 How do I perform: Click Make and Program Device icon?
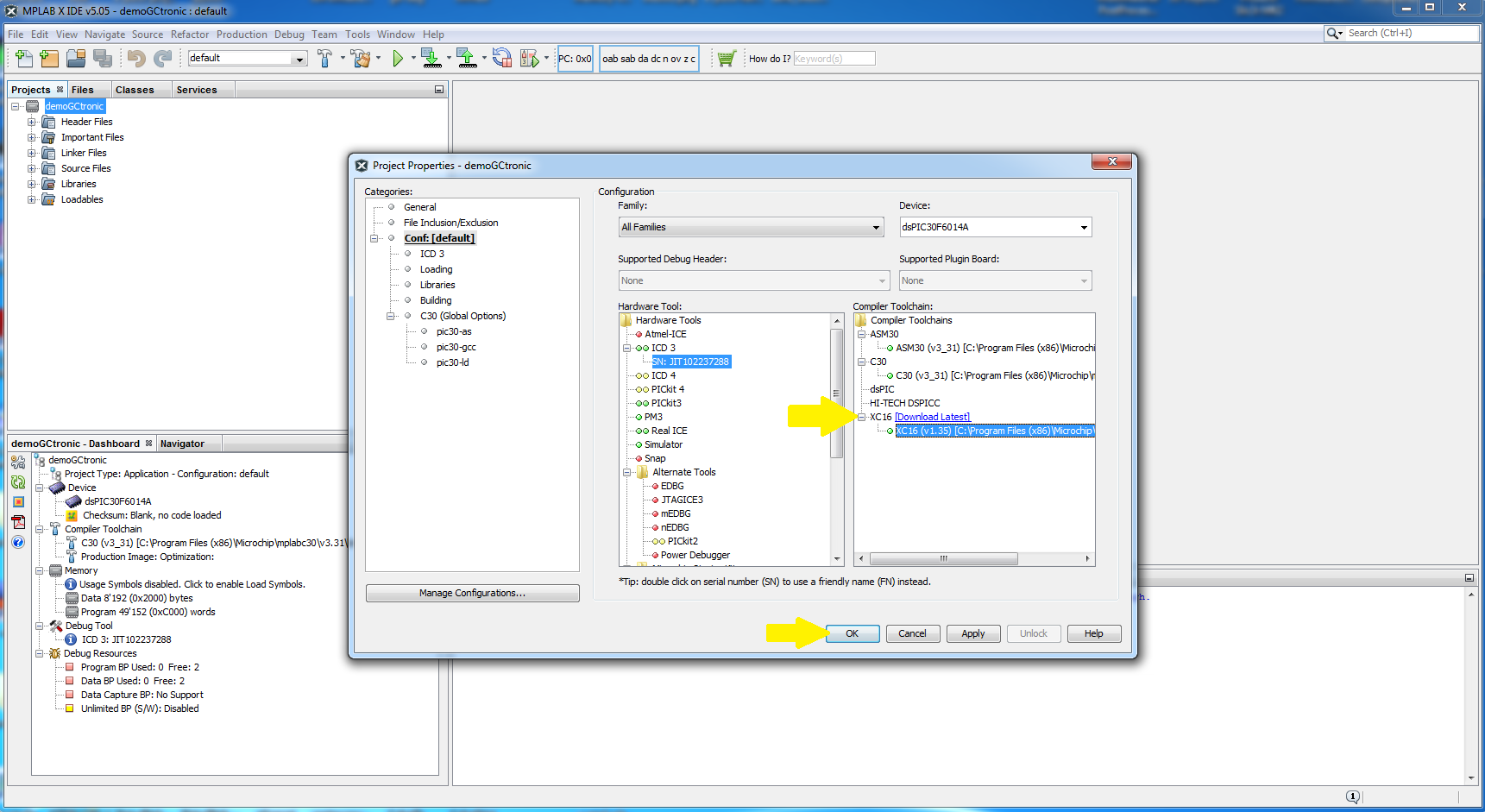pos(431,59)
